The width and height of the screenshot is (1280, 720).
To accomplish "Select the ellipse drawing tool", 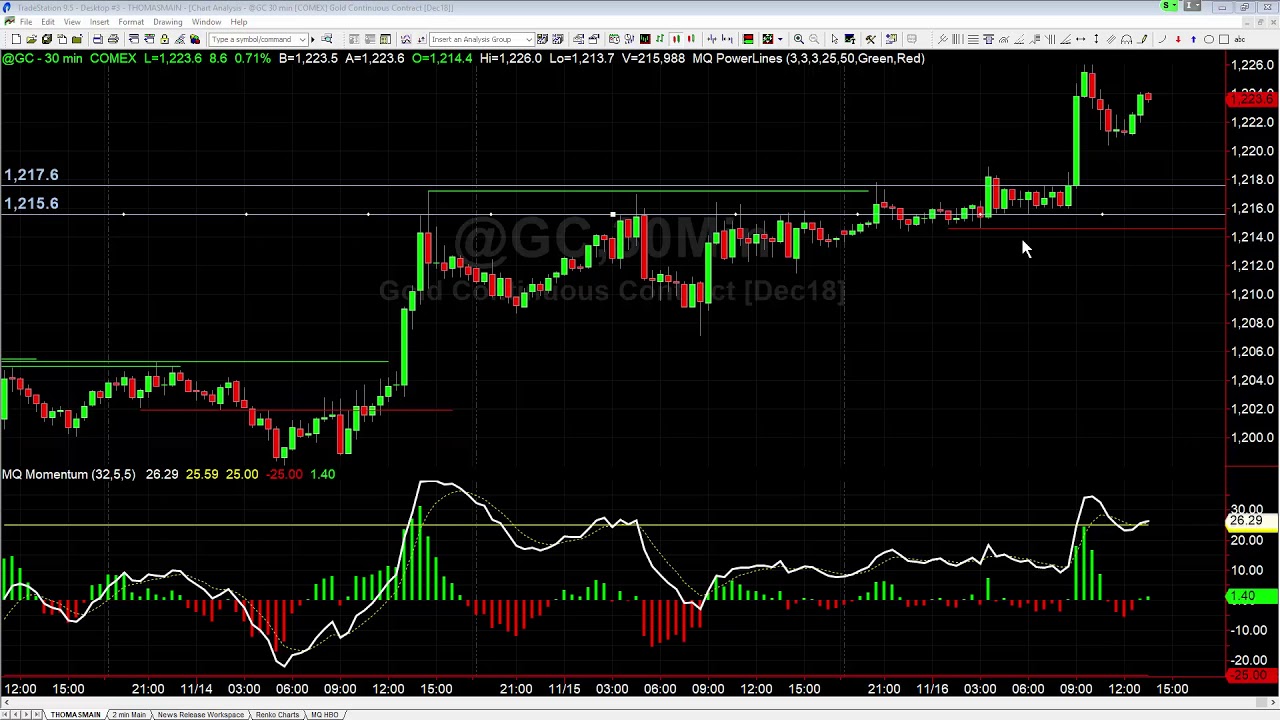I will (x=1208, y=39).
